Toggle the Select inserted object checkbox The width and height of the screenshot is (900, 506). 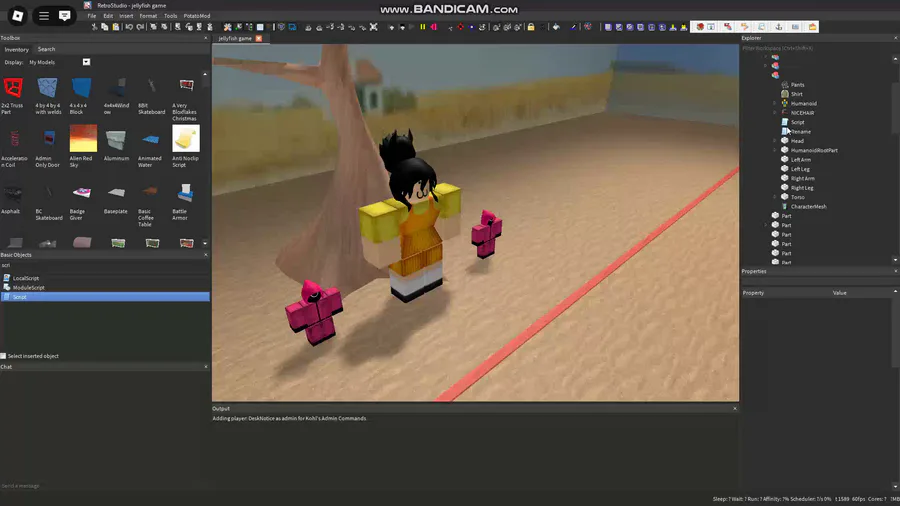pyautogui.click(x=3, y=356)
